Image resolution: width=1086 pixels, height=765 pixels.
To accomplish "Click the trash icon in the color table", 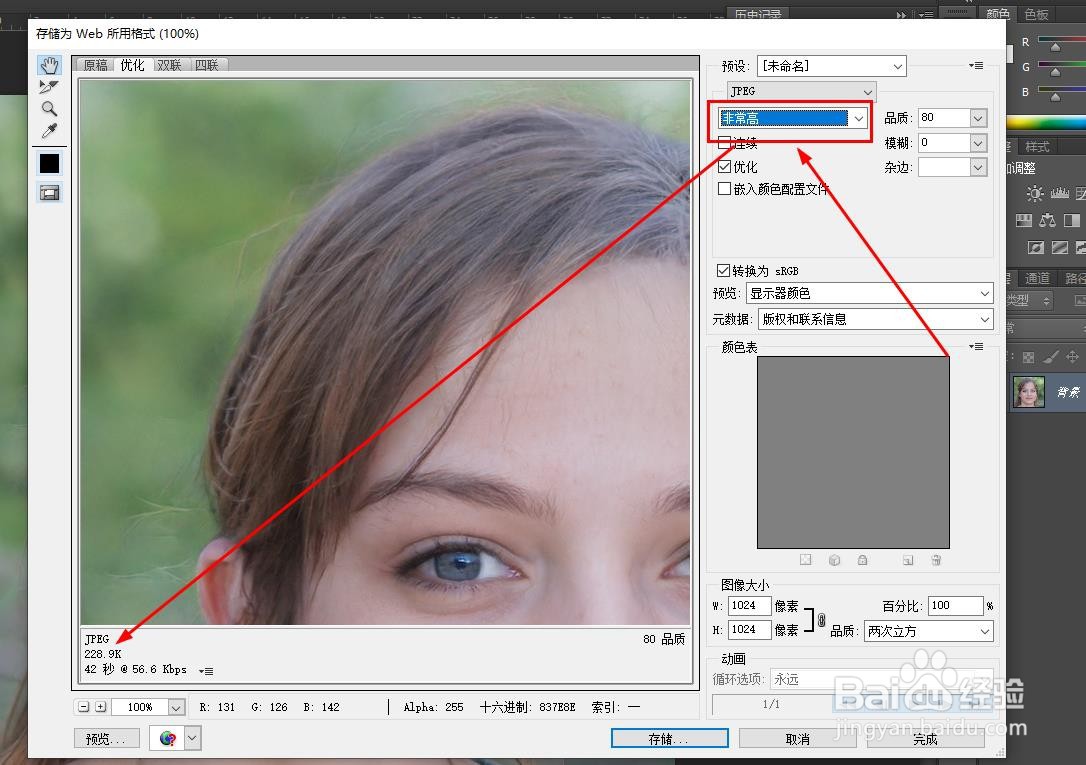I will click(936, 560).
